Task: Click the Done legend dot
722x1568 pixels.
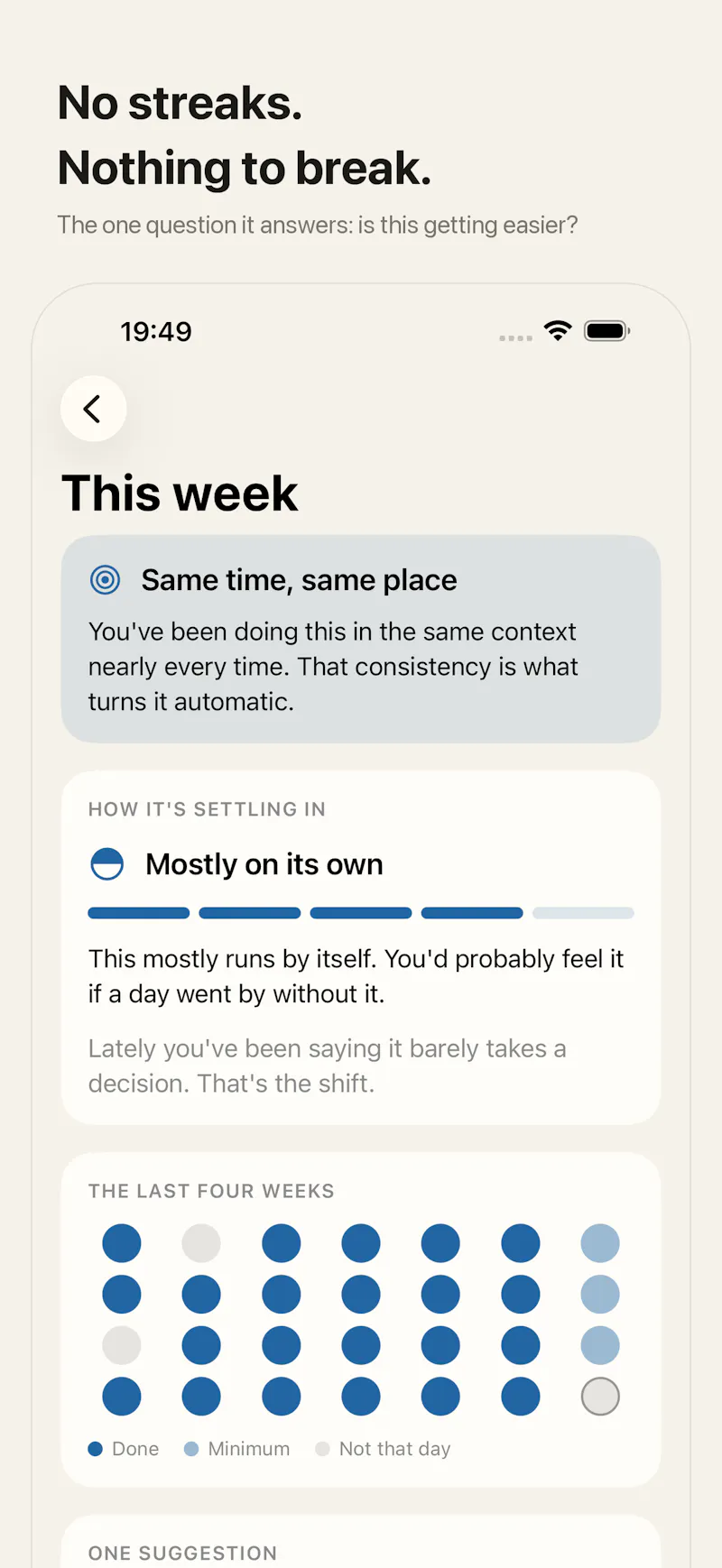Action: 96,1449
